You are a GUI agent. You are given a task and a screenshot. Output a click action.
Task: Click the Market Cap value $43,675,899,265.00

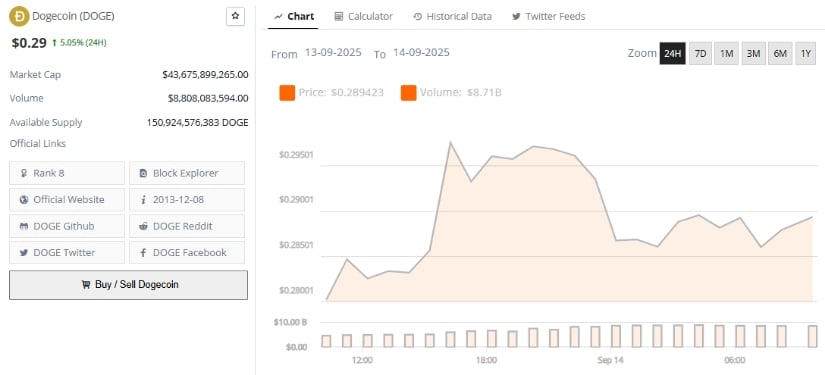click(x=205, y=75)
